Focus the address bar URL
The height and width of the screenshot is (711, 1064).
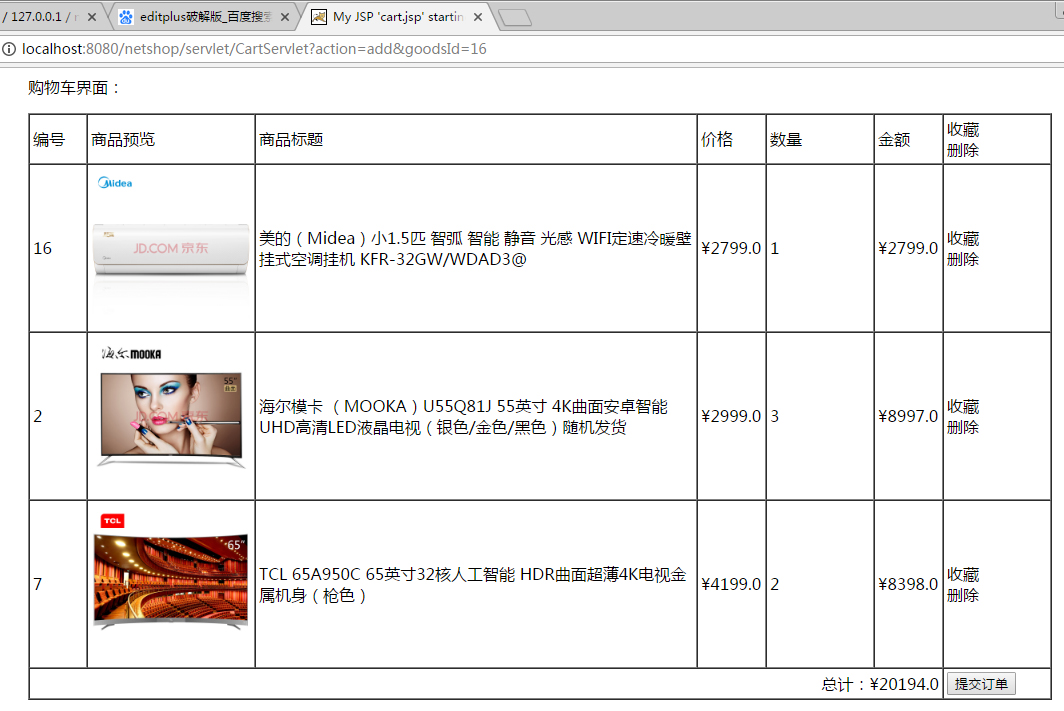point(254,49)
